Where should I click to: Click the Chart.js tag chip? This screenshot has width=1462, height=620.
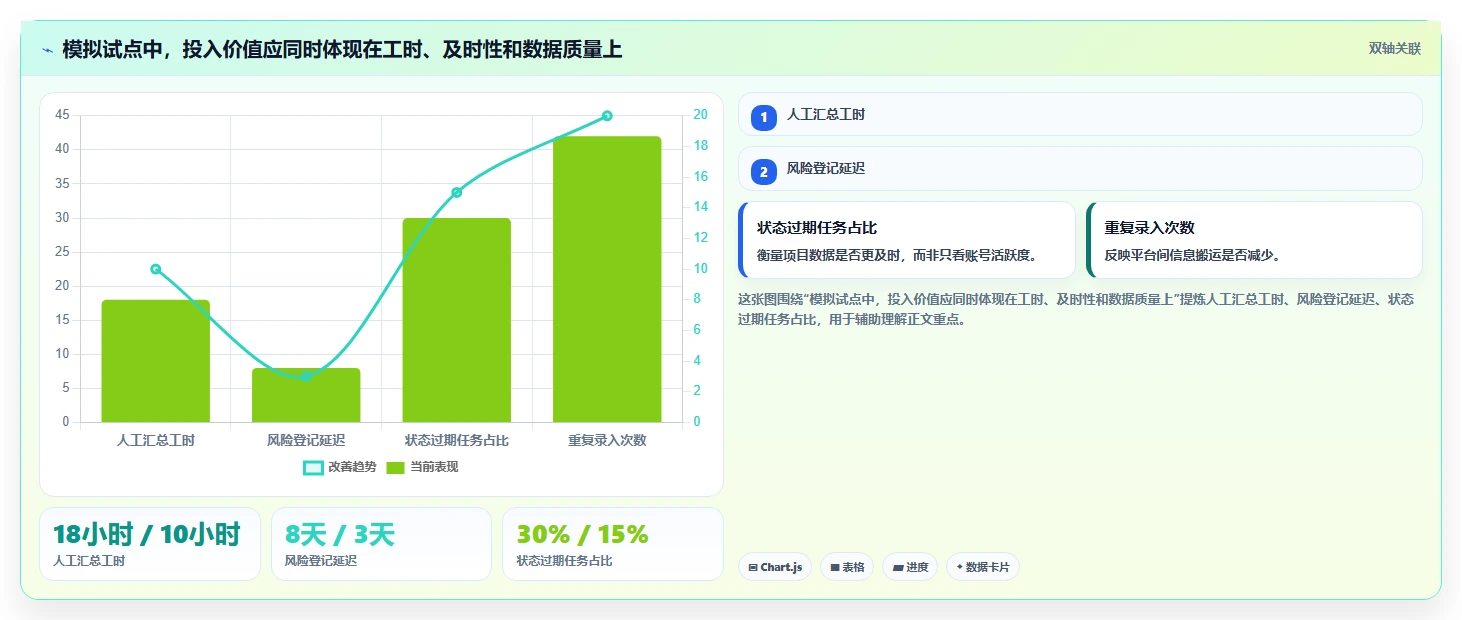click(775, 567)
